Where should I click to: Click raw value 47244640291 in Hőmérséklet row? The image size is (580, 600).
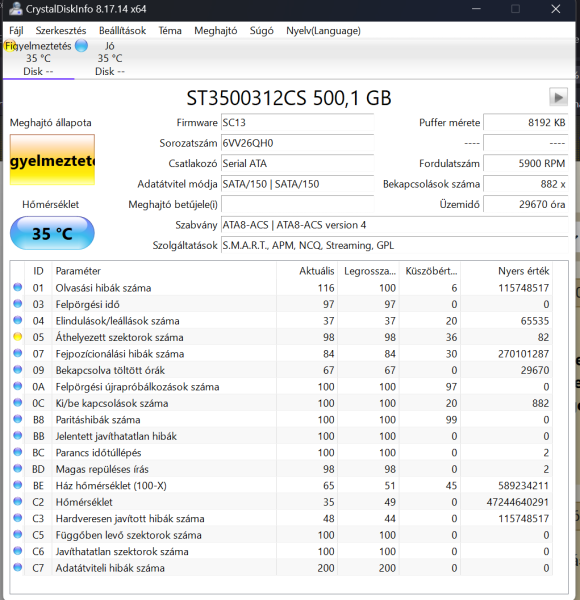(517, 502)
